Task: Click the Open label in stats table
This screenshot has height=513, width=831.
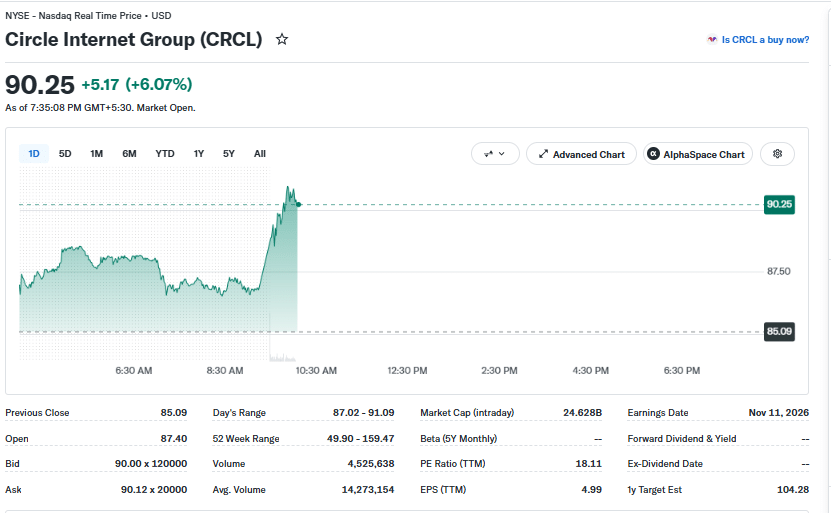Action: tap(17, 438)
